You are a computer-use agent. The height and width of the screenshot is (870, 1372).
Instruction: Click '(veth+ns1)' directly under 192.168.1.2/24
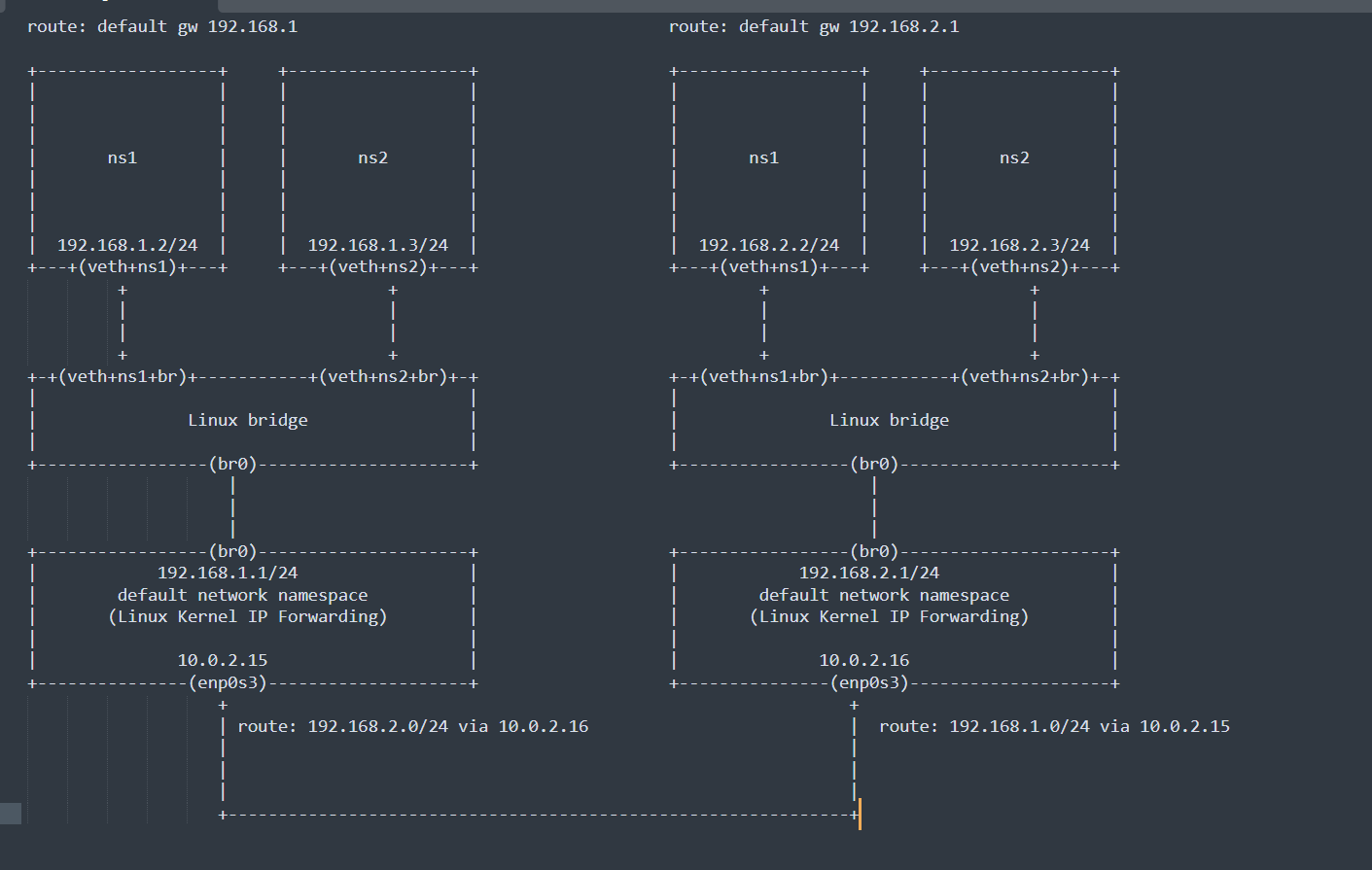pyautogui.click(x=127, y=266)
